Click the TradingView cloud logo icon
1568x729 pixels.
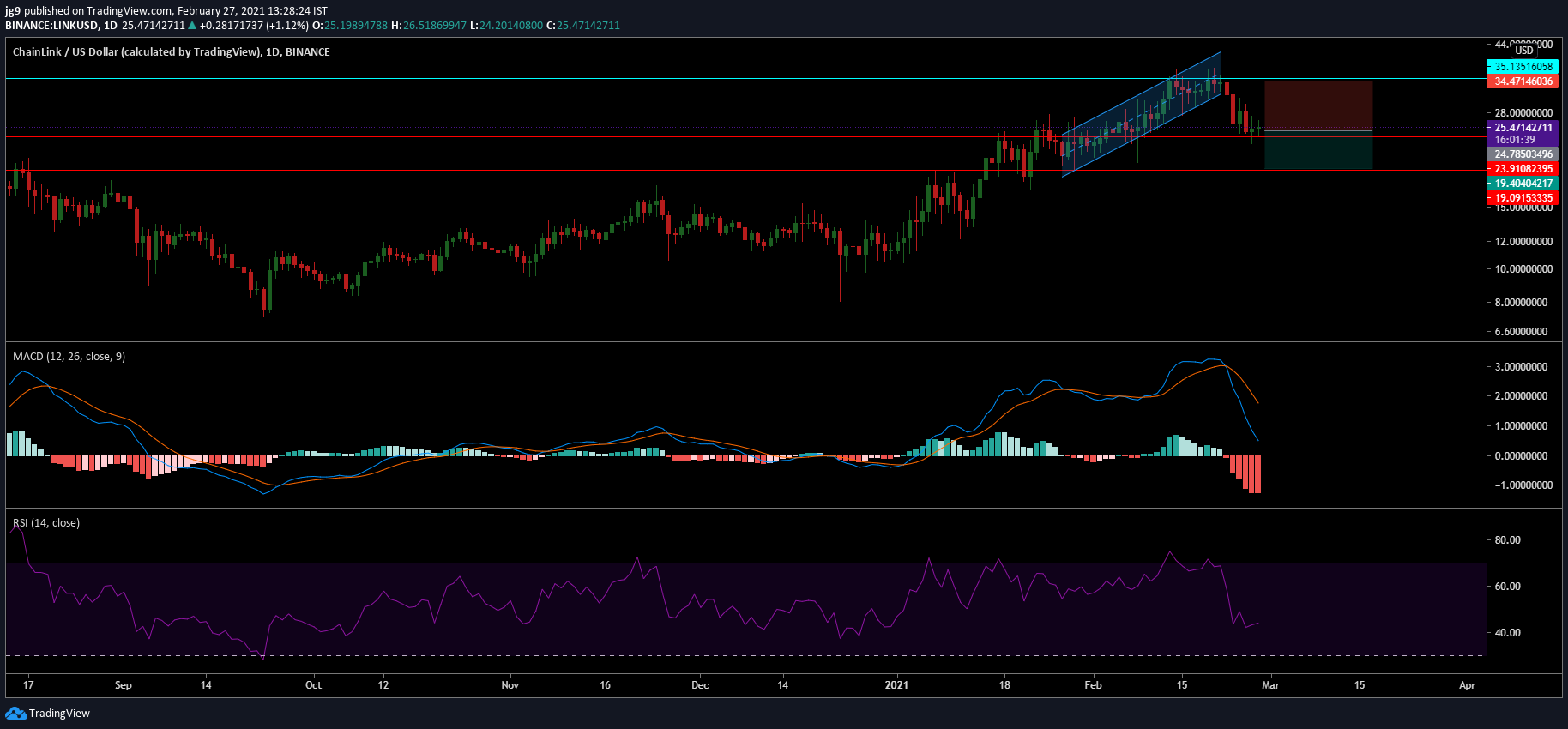pyautogui.click(x=15, y=714)
